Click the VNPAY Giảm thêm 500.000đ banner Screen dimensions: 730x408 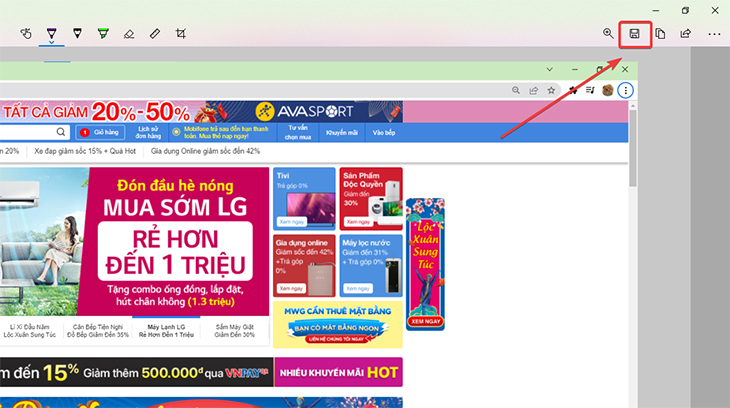click(x=136, y=372)
